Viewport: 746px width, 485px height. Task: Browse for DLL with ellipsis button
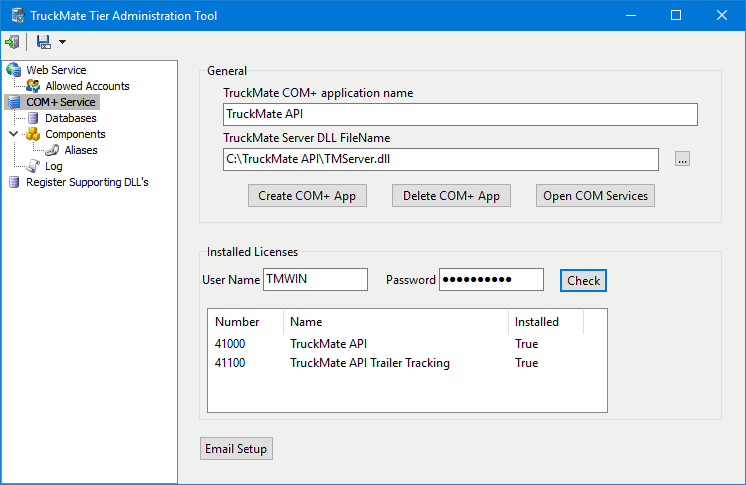tap(682, 159)
